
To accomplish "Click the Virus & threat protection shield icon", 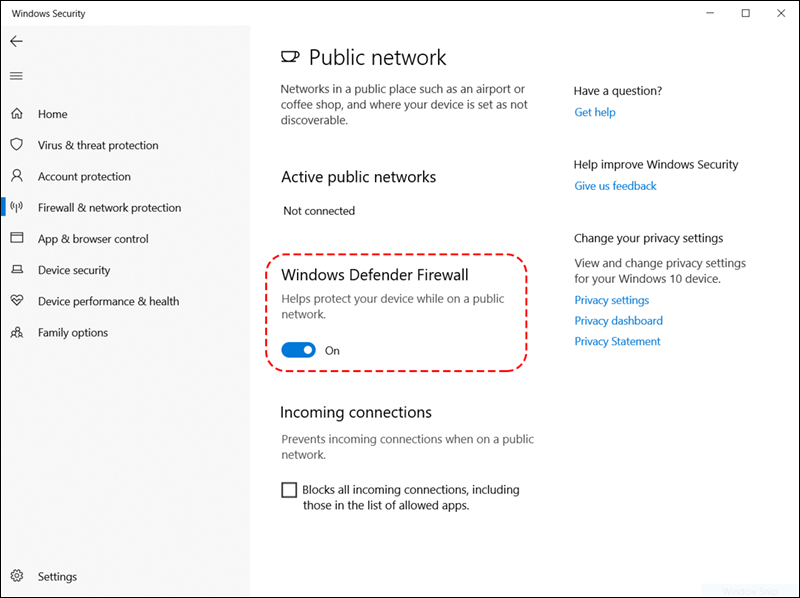I will (17, 144).
